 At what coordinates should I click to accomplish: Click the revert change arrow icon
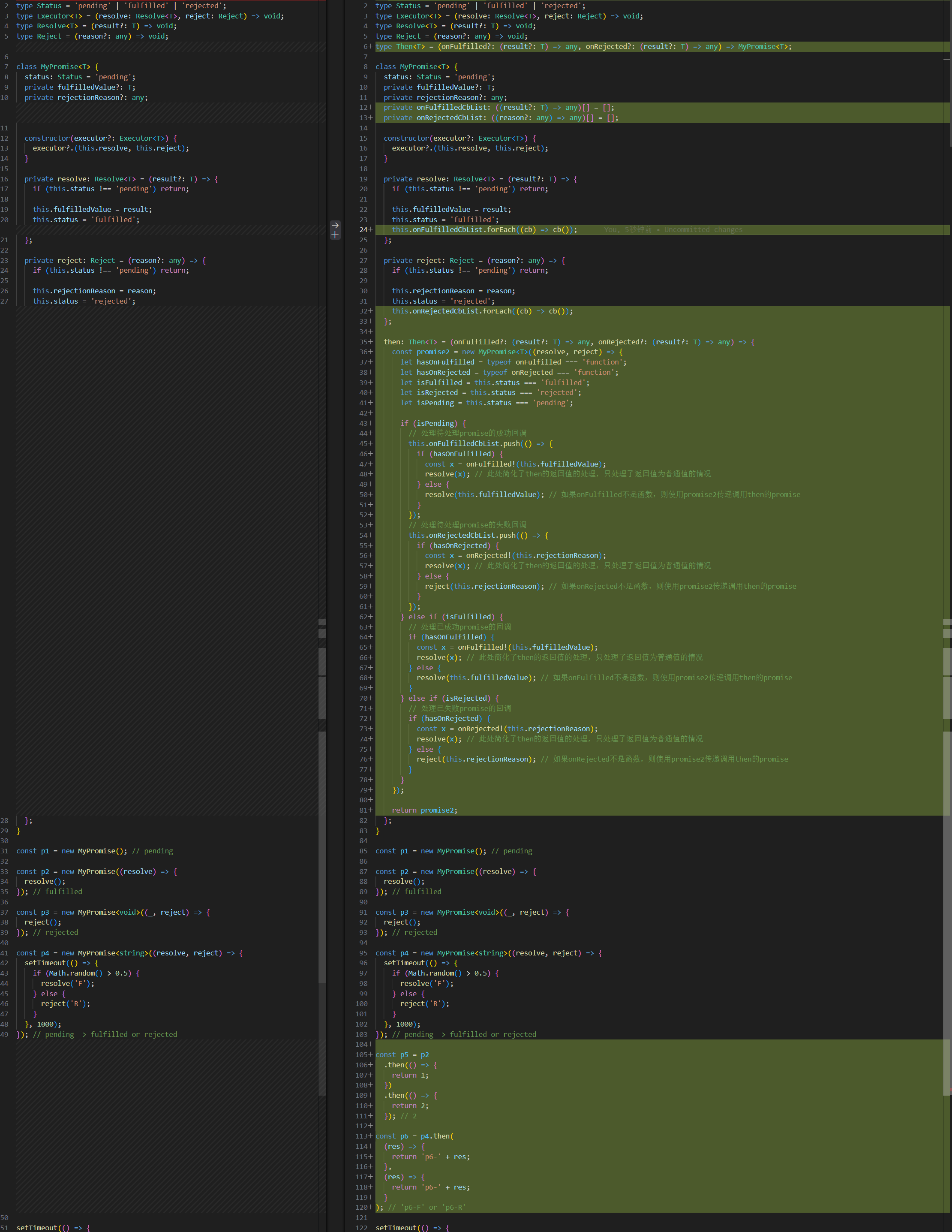(335, 225)
